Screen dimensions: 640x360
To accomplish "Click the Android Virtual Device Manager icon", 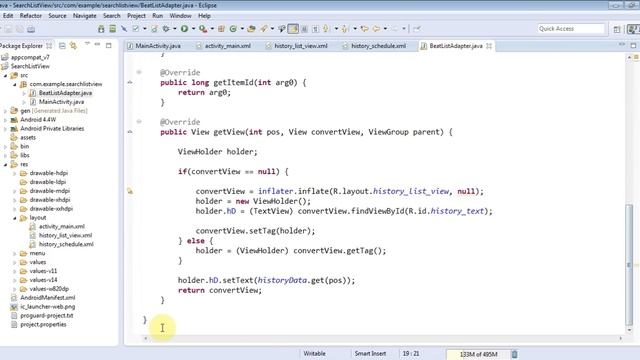I will [112, 29].
